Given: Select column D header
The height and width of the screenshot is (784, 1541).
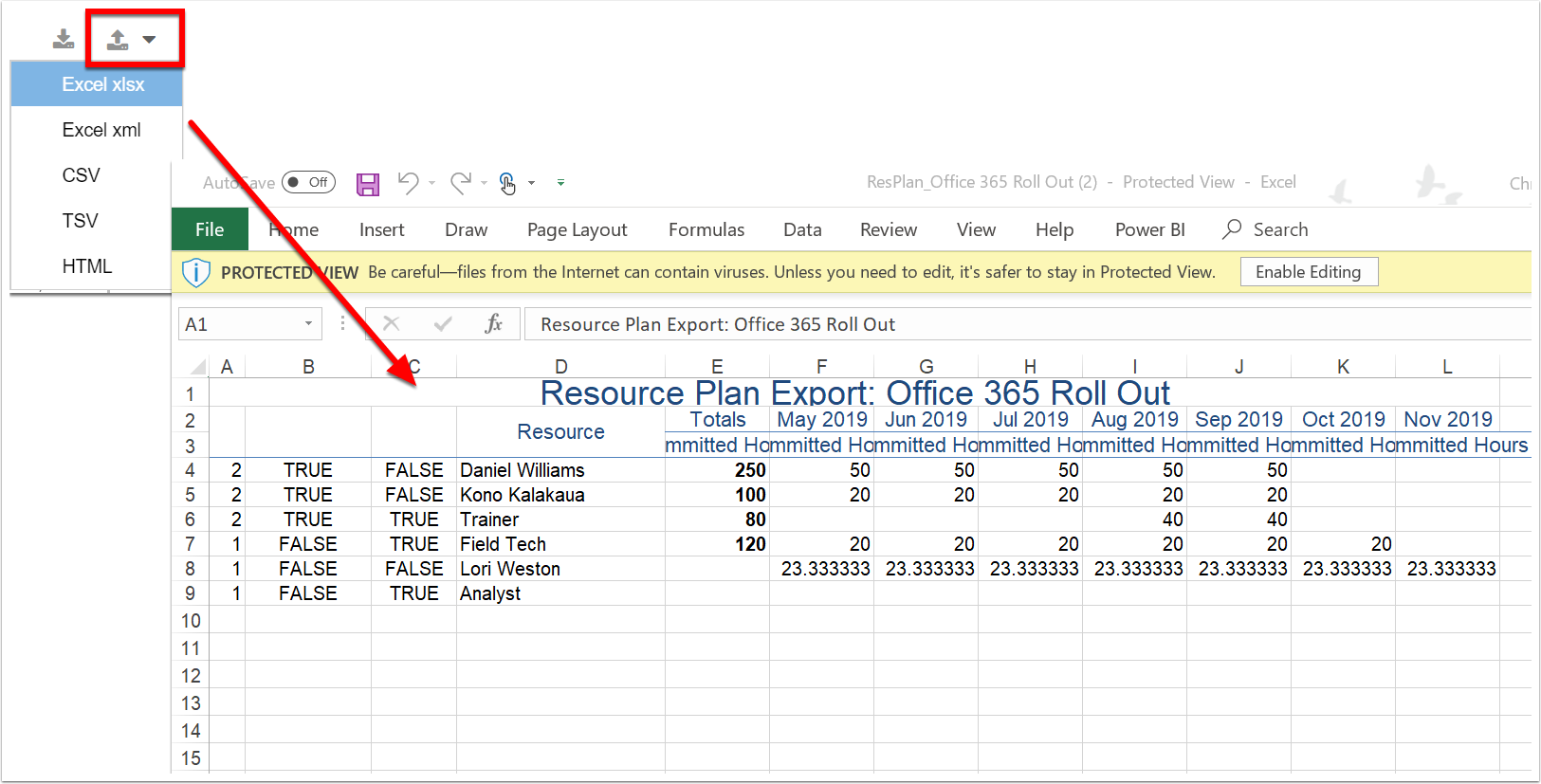Looking at the screenshot, I should tap(561, 367).
